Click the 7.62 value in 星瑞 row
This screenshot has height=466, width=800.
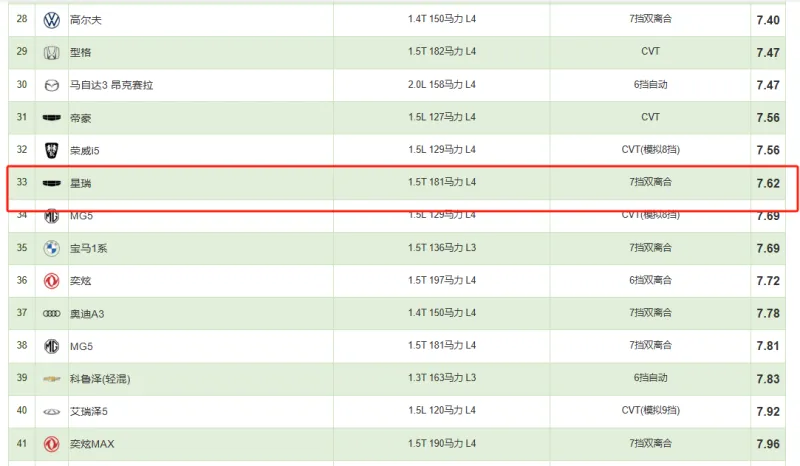pos(767,184)
